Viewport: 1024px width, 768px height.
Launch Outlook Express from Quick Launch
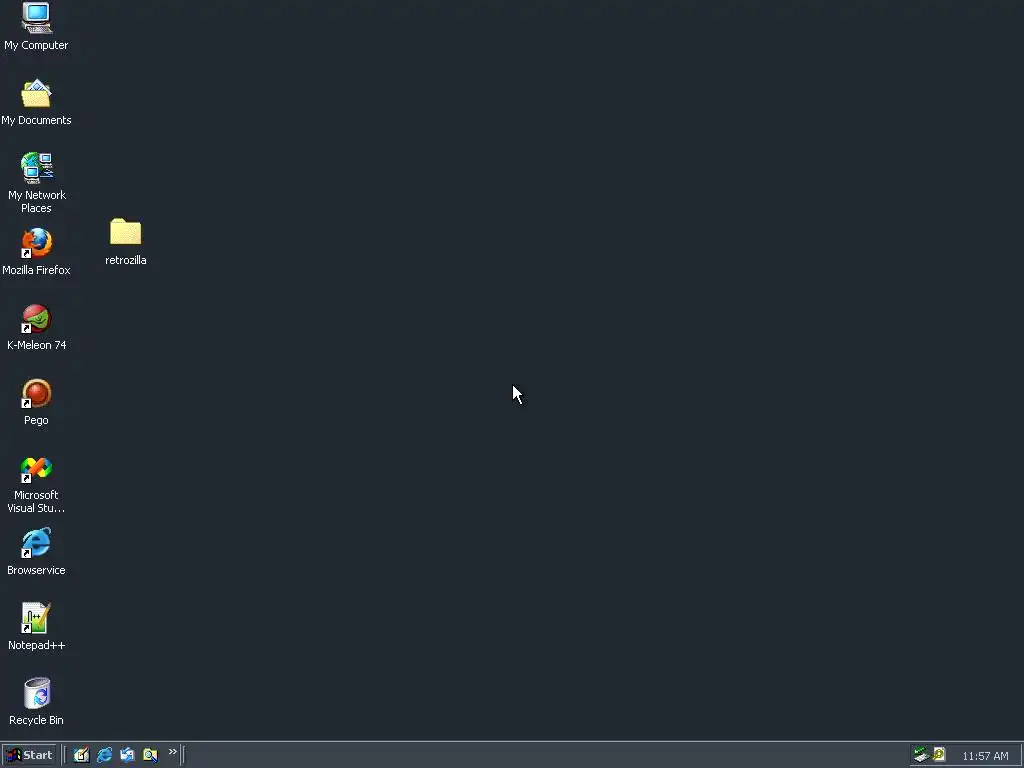point(127,755)
